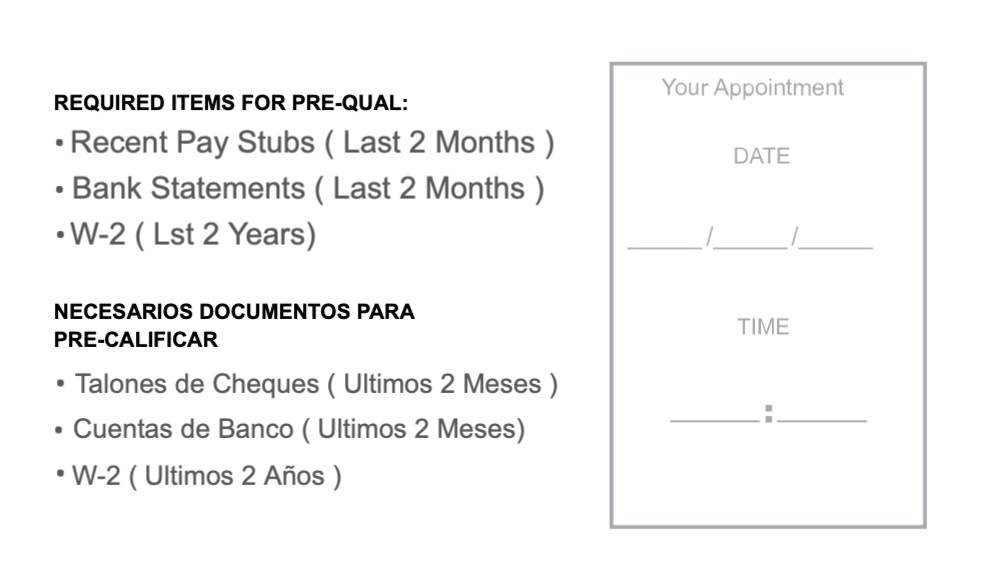1000x586 pixels.
Task: Click the 'Bank Statements ( Last 2 Months )' text
Action: point(308,189)
